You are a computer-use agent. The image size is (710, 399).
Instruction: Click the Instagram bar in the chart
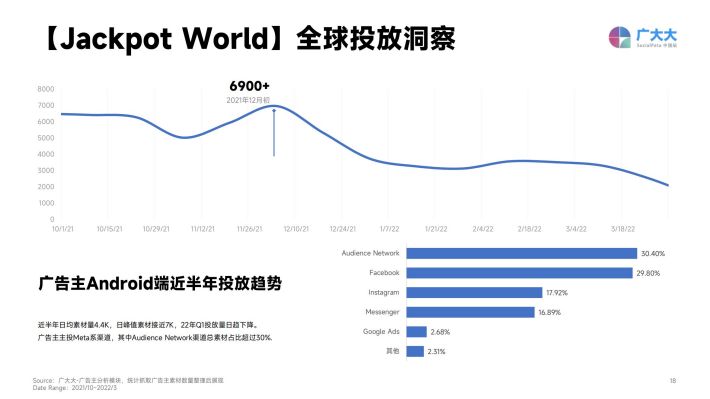474,293
